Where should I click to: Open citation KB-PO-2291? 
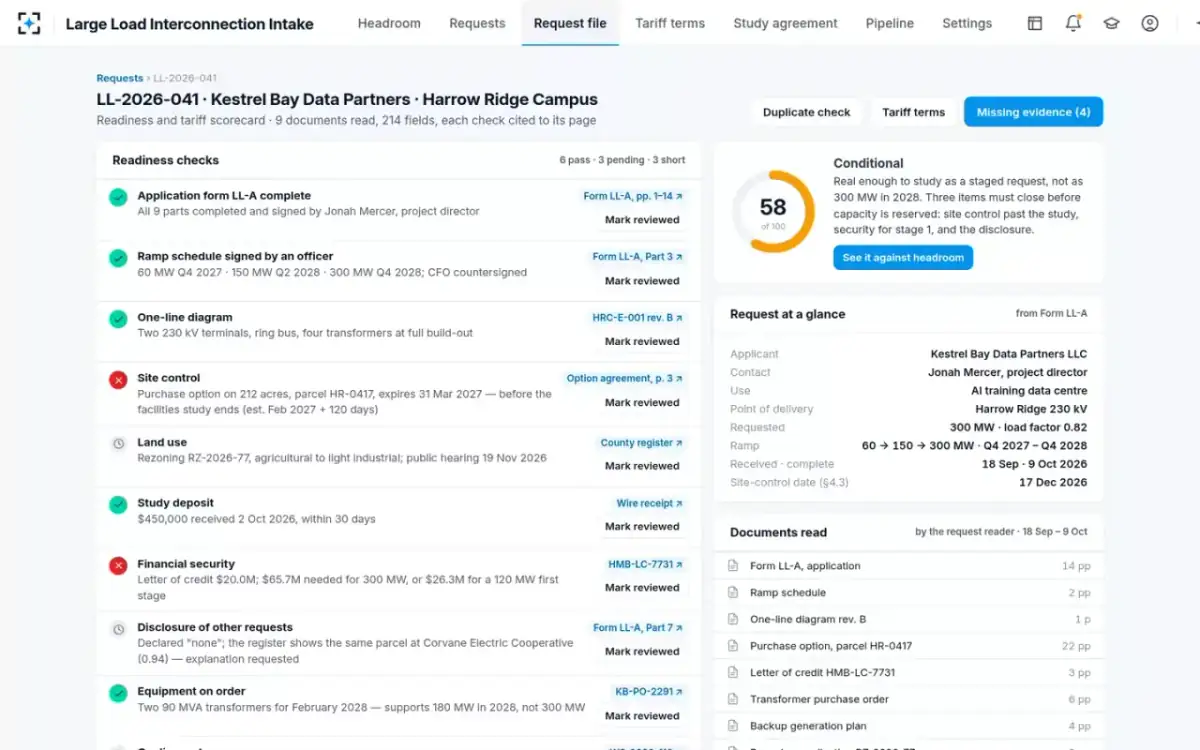[648, 692]
